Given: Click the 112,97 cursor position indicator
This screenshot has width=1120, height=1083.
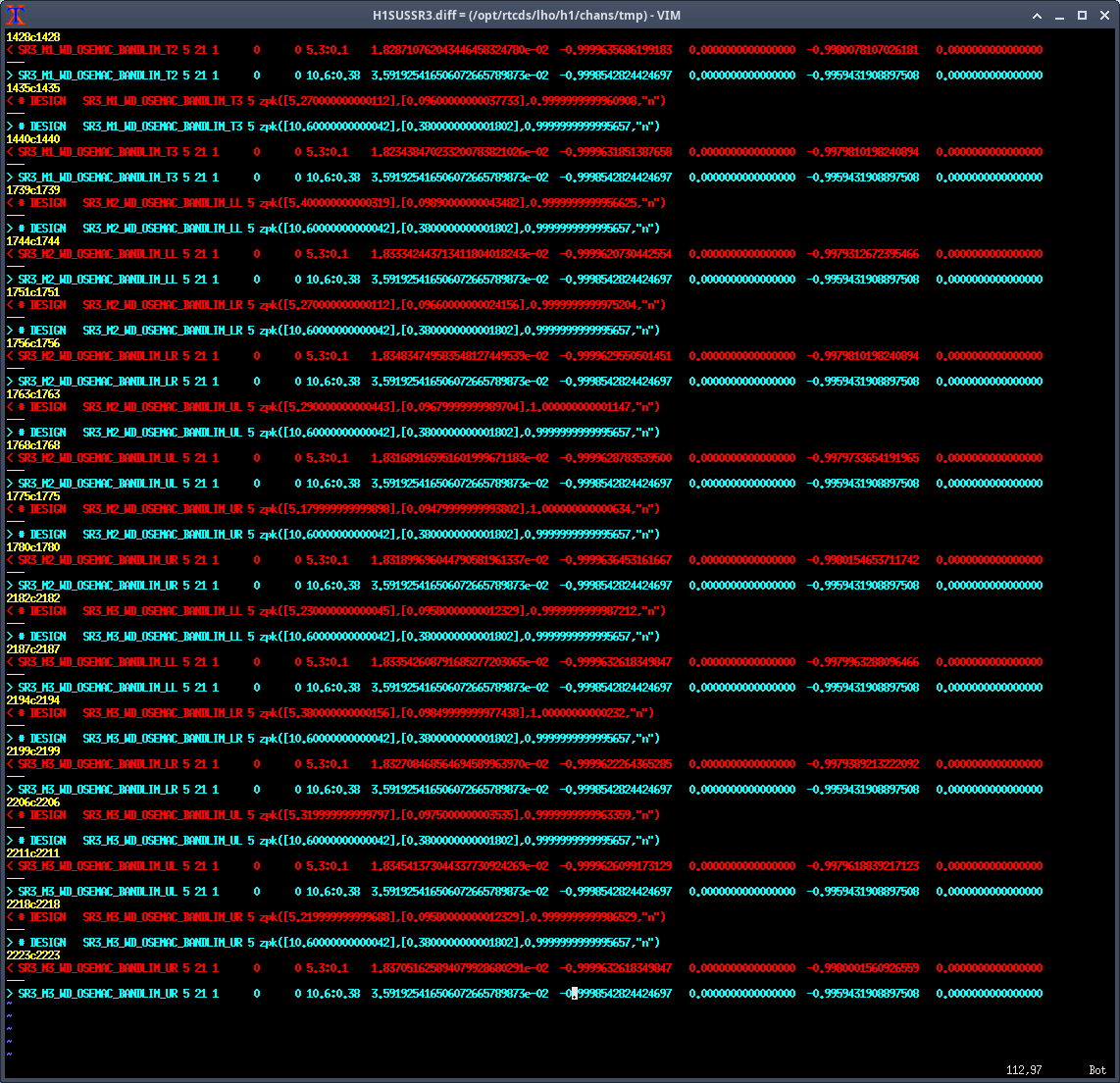Looking at the screenshot, I should pos(1024,1070).
